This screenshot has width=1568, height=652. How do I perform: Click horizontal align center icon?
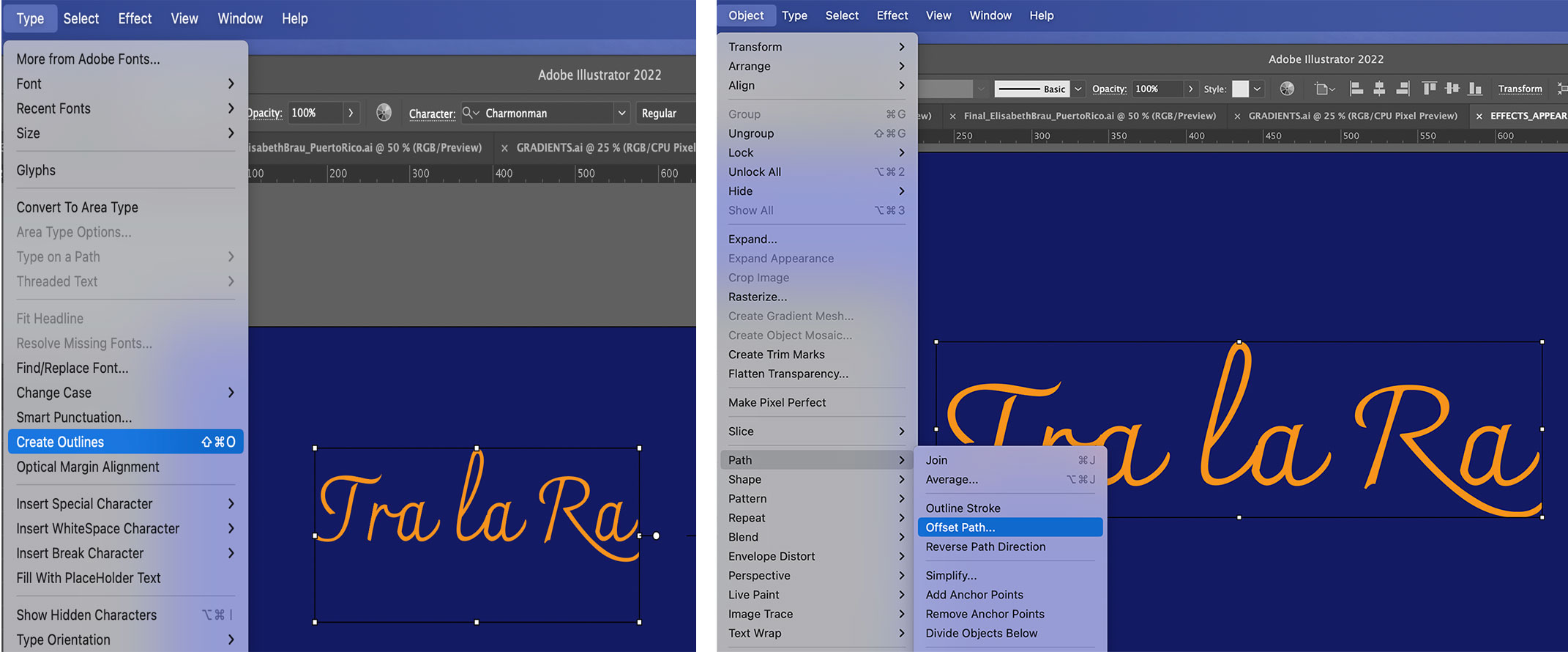(x=1379, y=89)
